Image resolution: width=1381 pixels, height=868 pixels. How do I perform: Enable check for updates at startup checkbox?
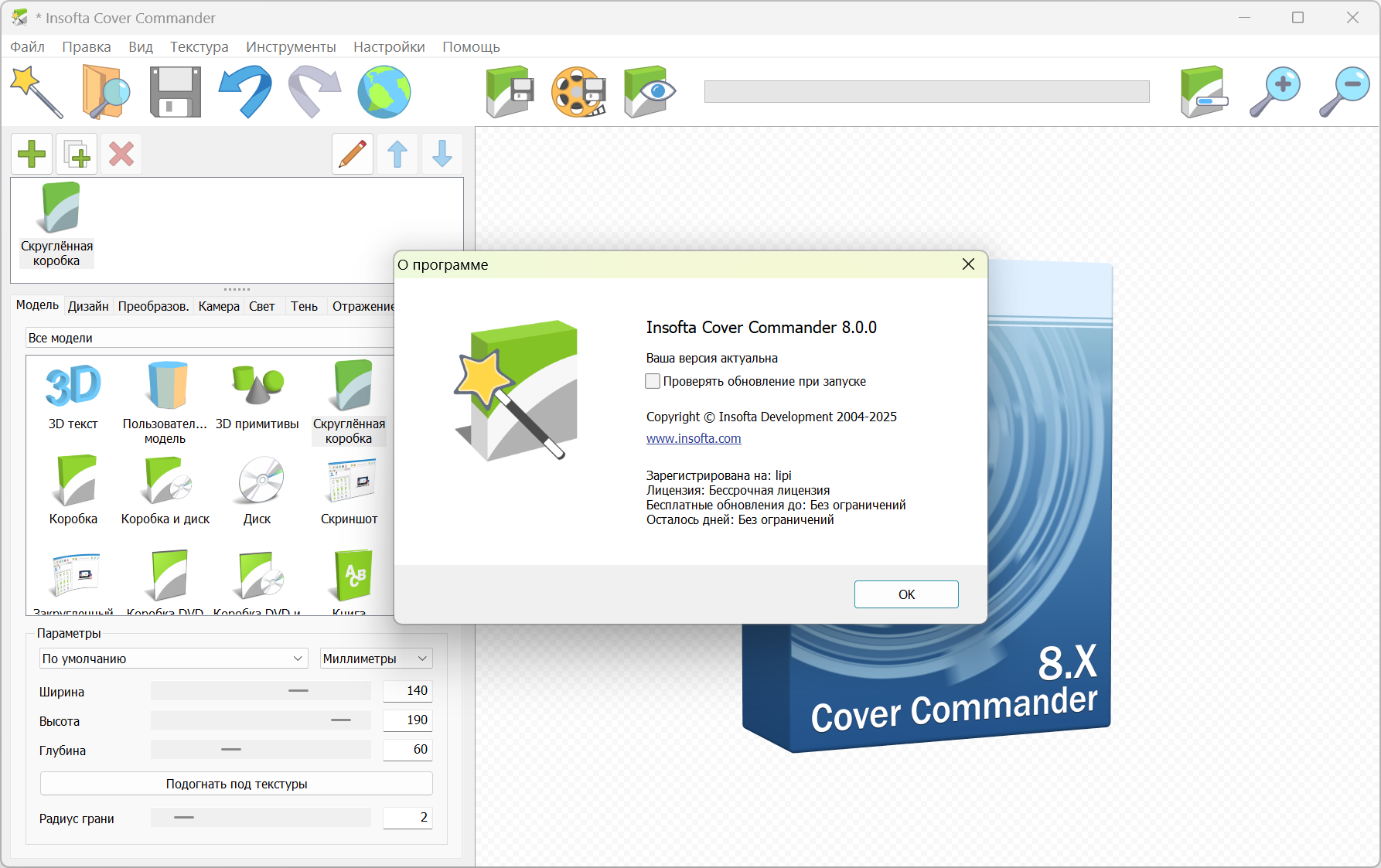coord(653,381)
